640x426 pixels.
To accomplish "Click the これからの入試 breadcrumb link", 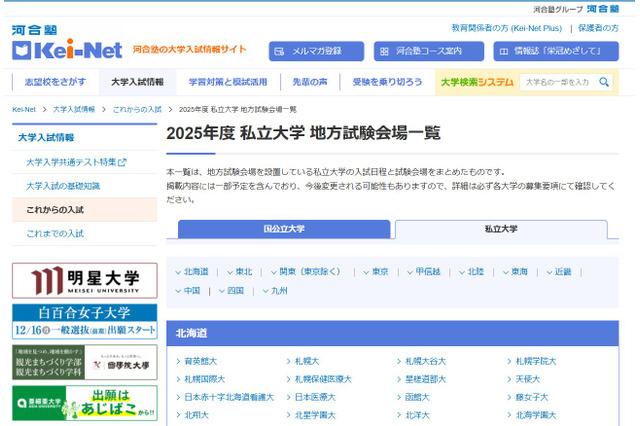I will pyautogui.click(x=137, y=109).
